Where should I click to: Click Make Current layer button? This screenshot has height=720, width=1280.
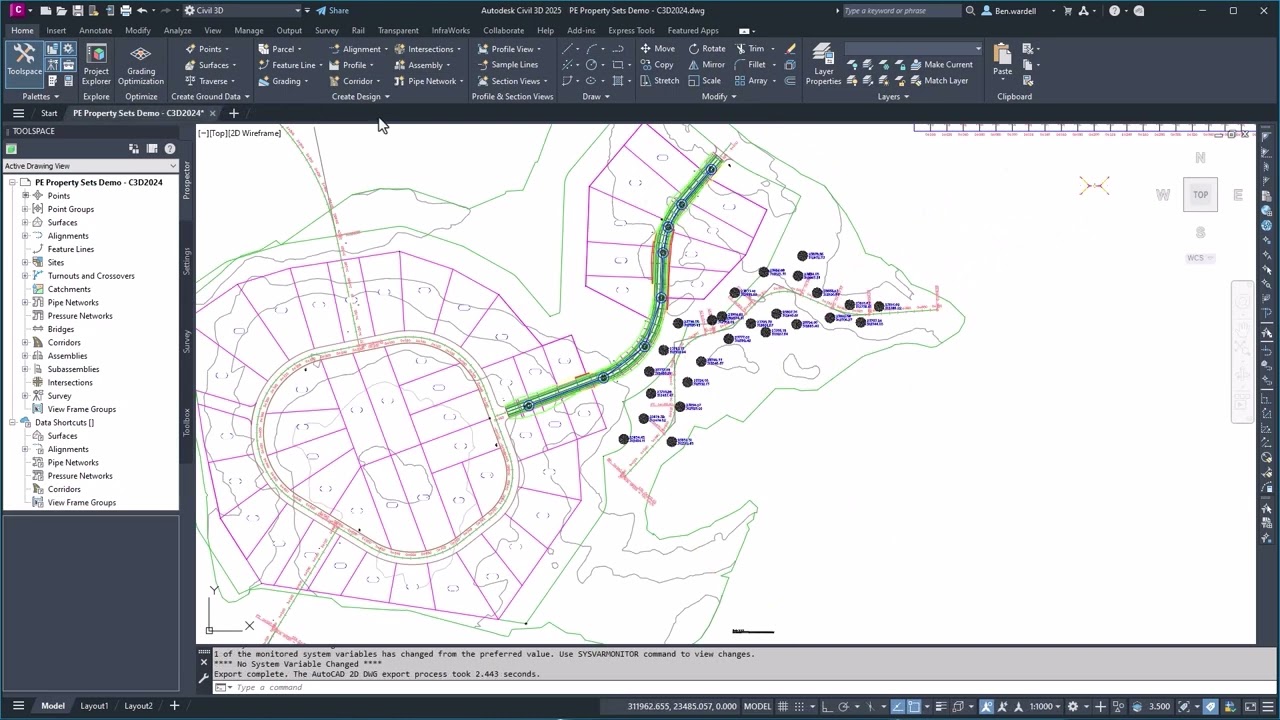tap(940, 64)
